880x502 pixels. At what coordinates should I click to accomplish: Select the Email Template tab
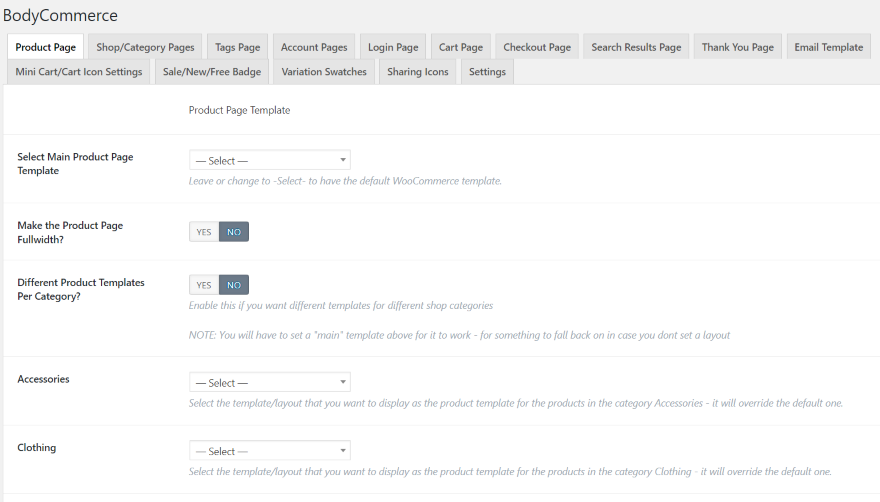coord(828,47)
